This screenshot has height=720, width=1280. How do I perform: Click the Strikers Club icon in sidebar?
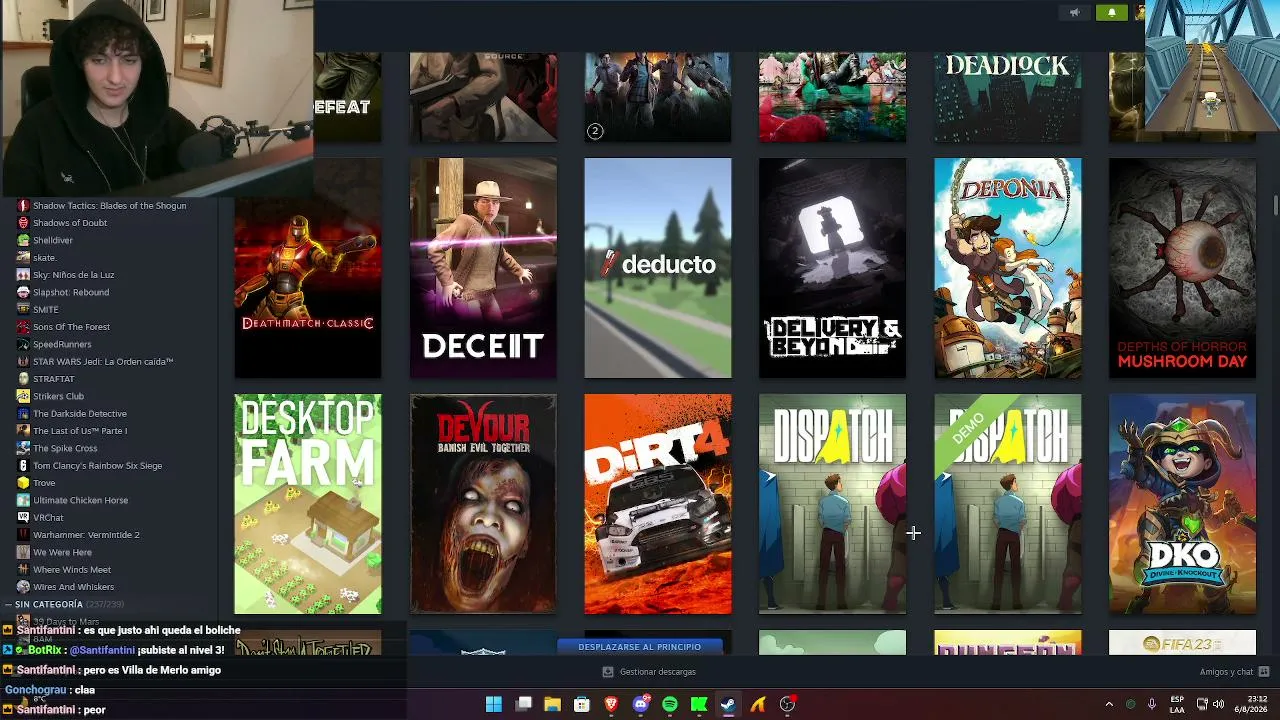click(x=23, y=396)
